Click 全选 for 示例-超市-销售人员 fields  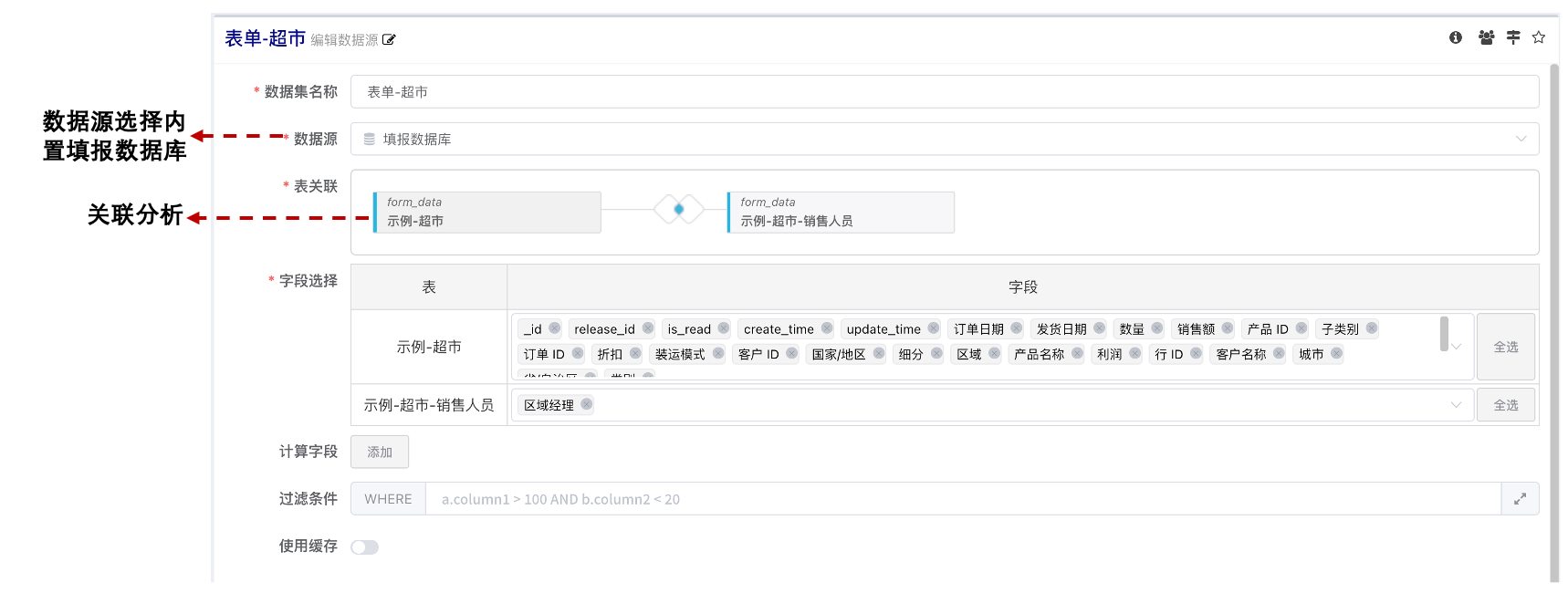tap(1506, 405)
